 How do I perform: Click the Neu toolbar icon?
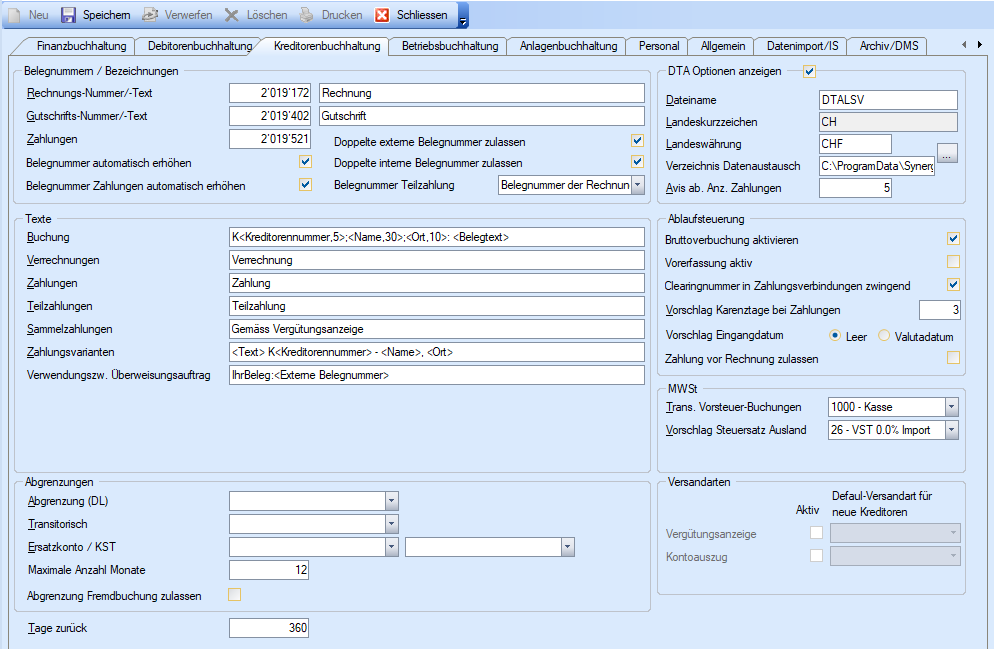point(15,15)
